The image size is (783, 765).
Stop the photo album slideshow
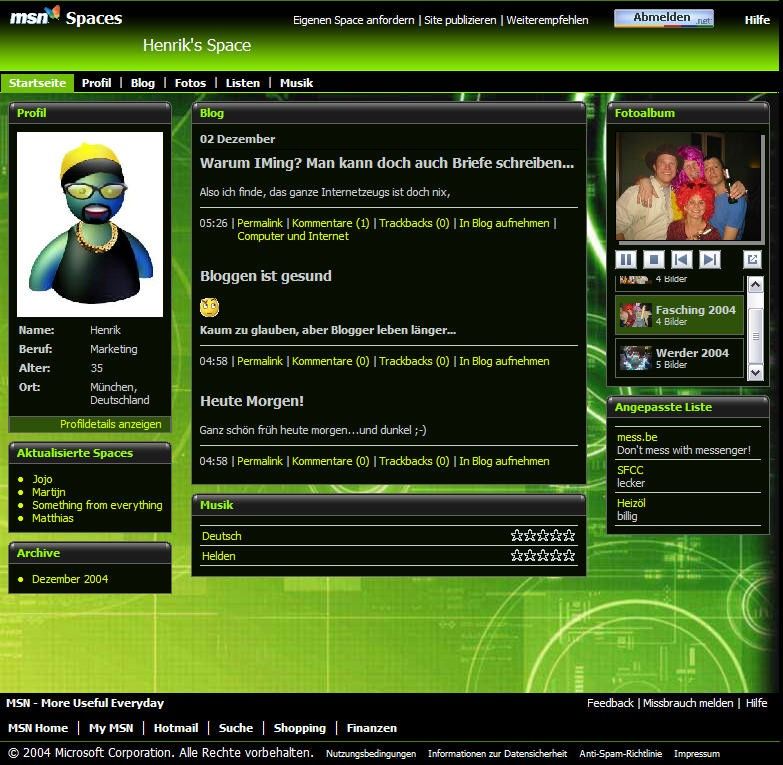654,260
